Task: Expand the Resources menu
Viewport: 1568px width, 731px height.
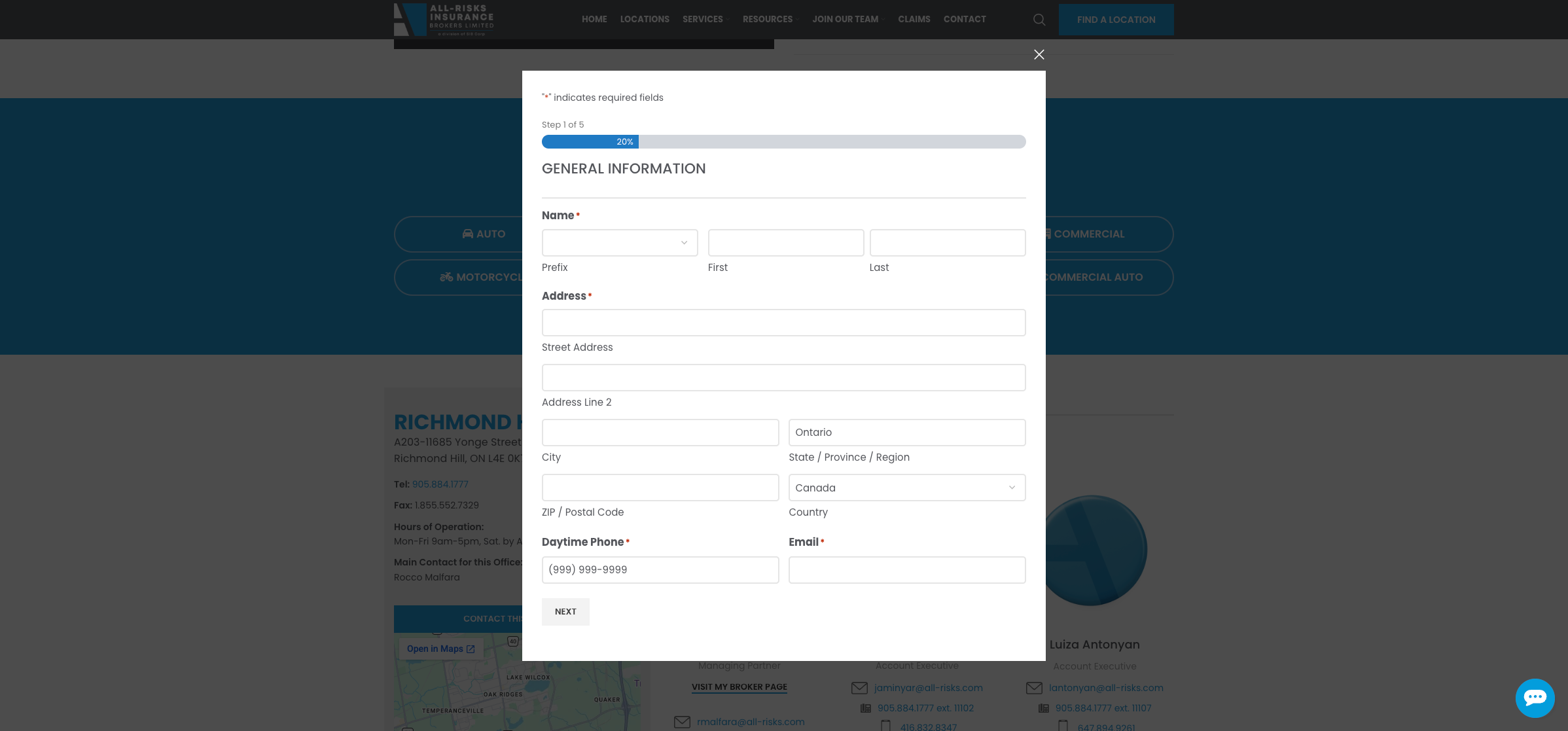Action: pyautogui.click(x=770, y=20)
